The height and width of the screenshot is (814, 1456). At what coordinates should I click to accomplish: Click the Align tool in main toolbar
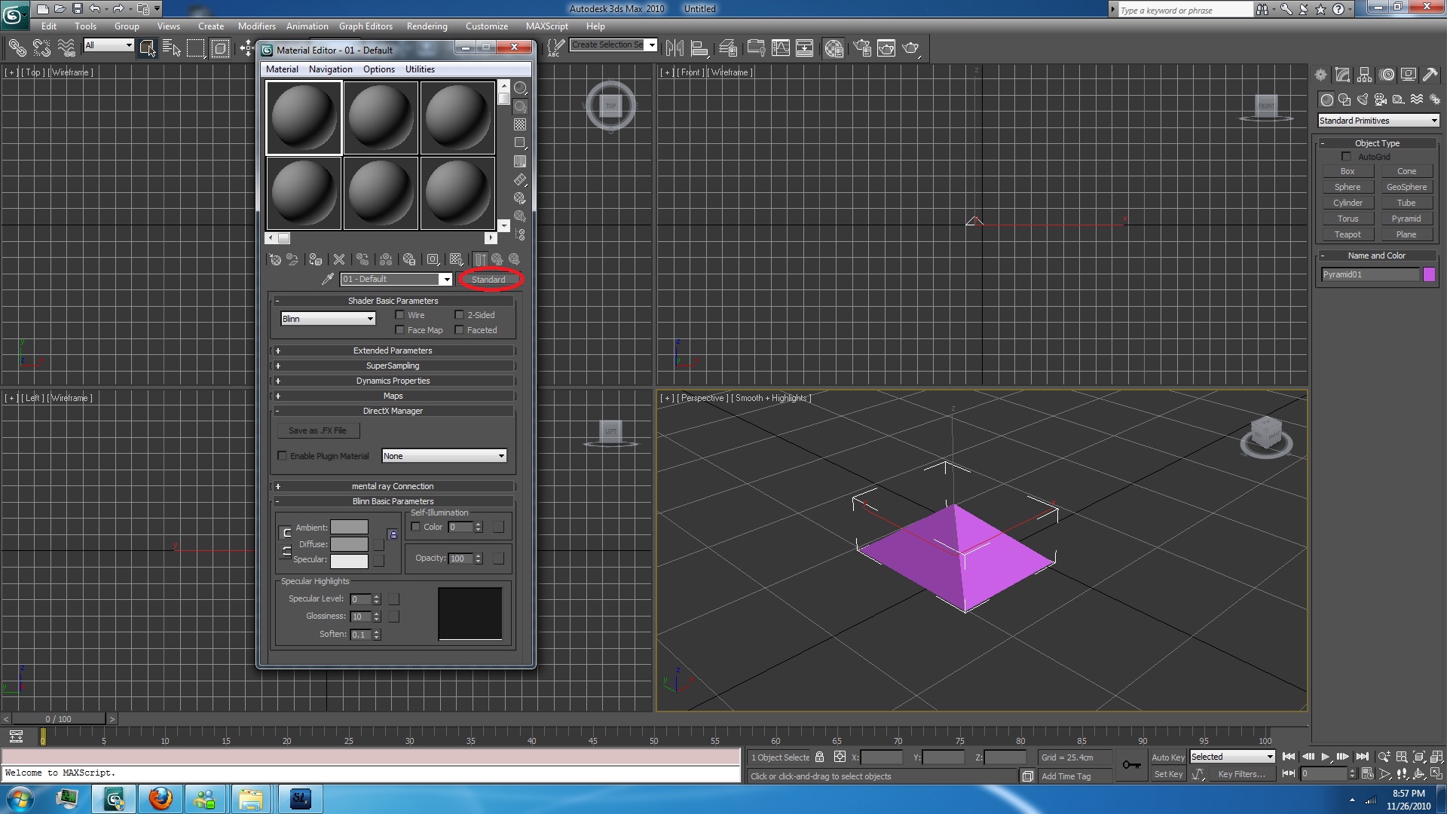tap(699, 48)
